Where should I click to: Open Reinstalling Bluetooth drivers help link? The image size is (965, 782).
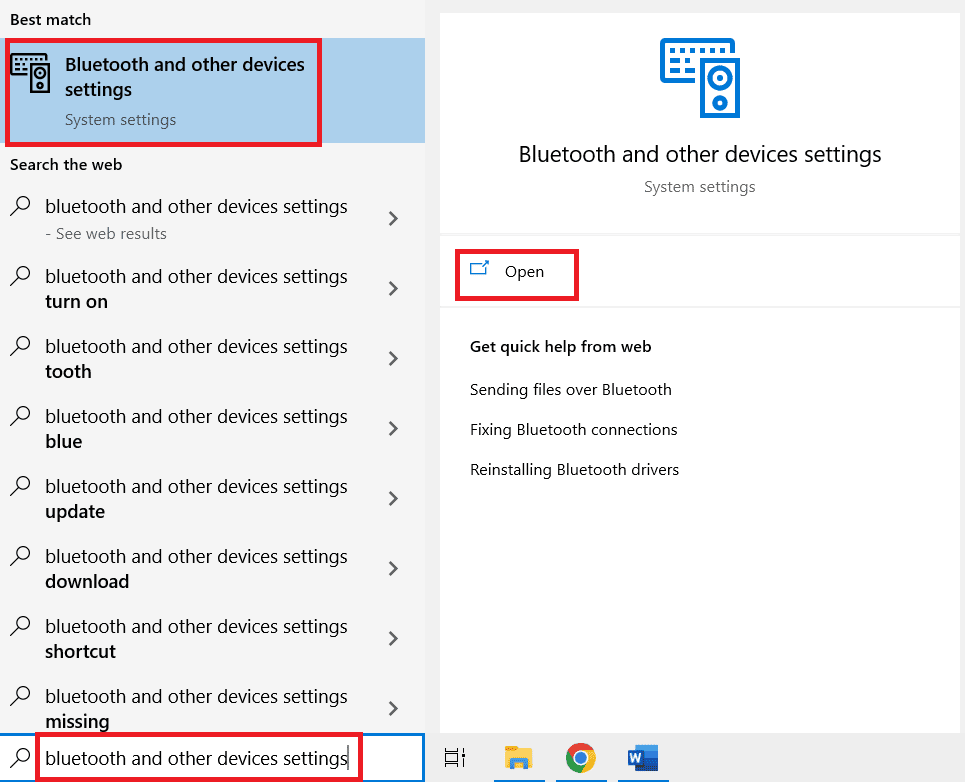tap(574, 469)
